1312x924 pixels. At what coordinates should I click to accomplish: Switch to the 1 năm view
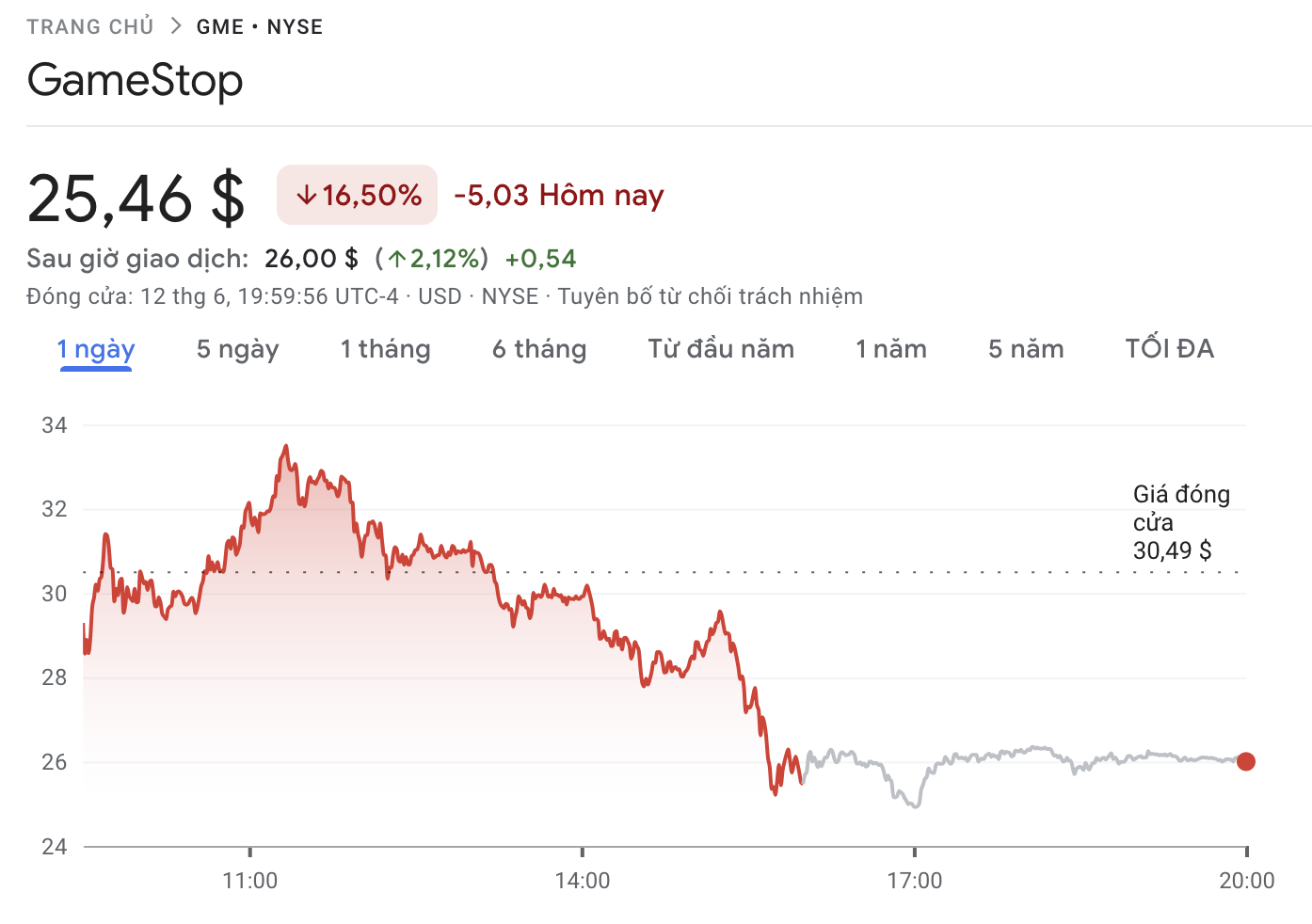tap(891, 349)
